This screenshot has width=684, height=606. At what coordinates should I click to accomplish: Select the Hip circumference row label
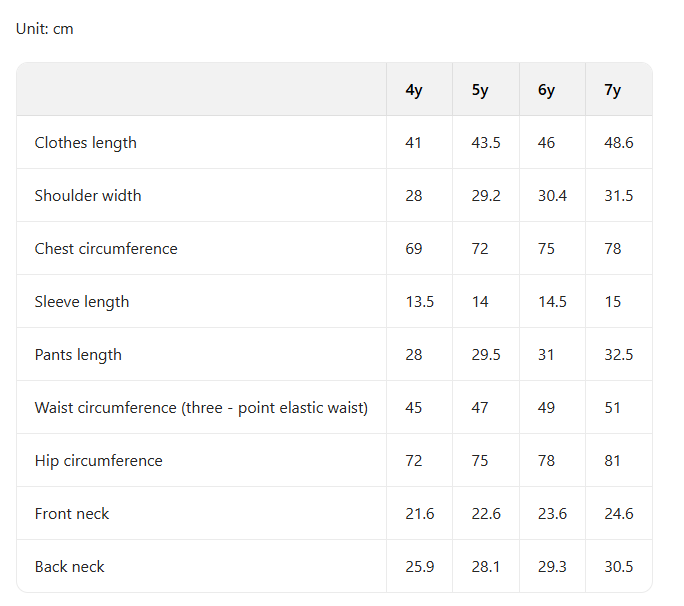[x=99, y=461]
